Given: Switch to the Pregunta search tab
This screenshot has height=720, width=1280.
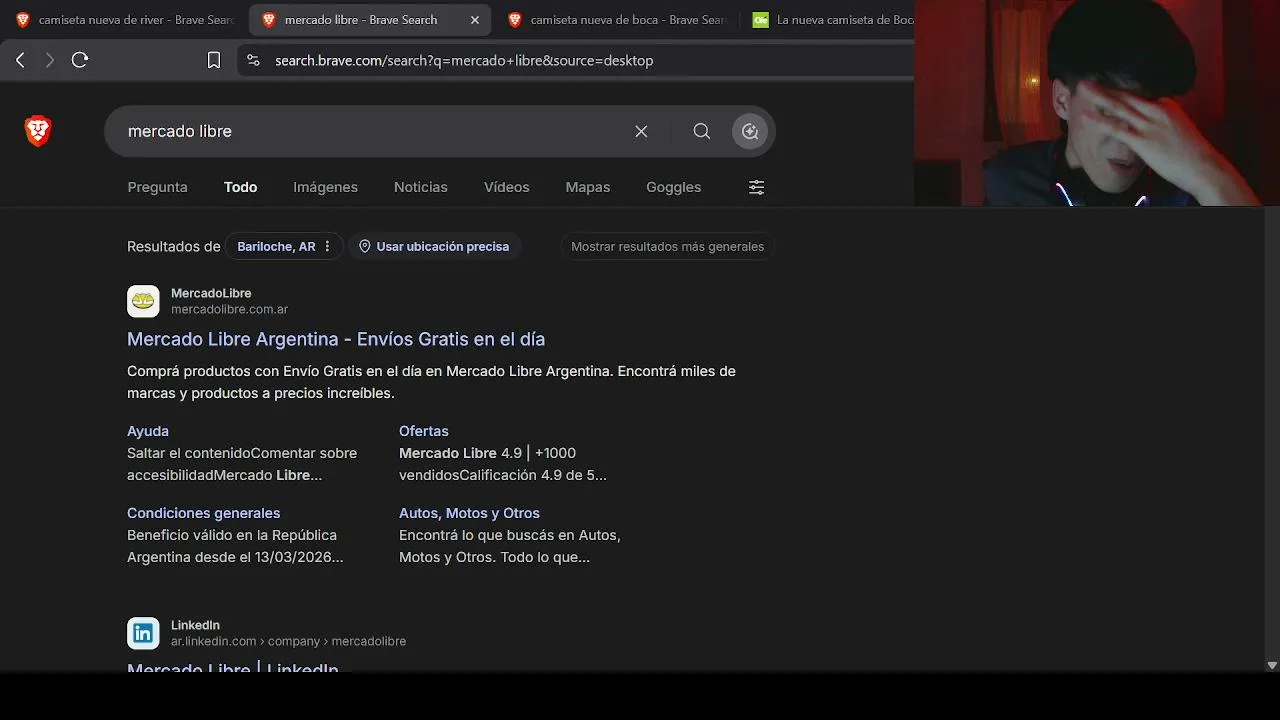Looking at the screenshot, I should (x=157, y=187).
